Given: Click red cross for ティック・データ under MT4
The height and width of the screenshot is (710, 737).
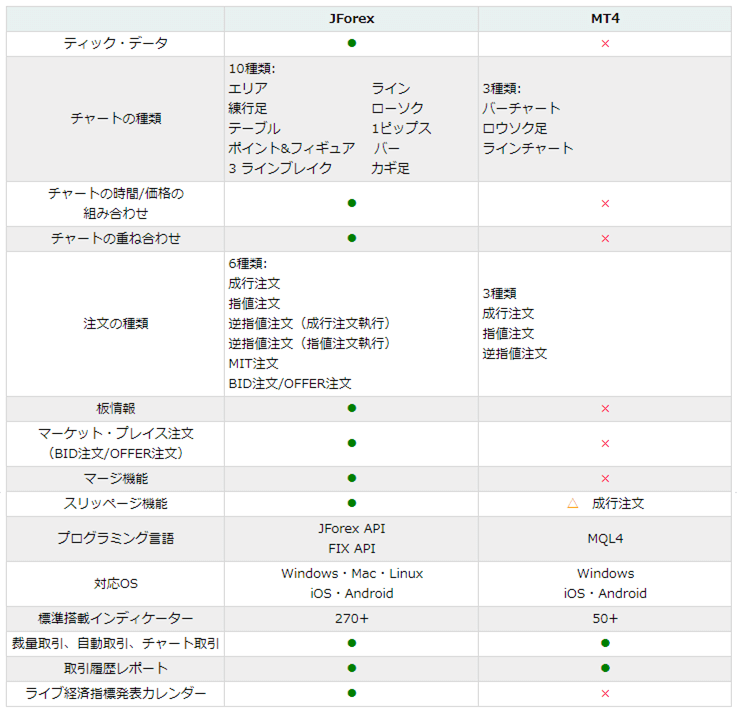Looking at the screenshot, I should pos(605,44).
